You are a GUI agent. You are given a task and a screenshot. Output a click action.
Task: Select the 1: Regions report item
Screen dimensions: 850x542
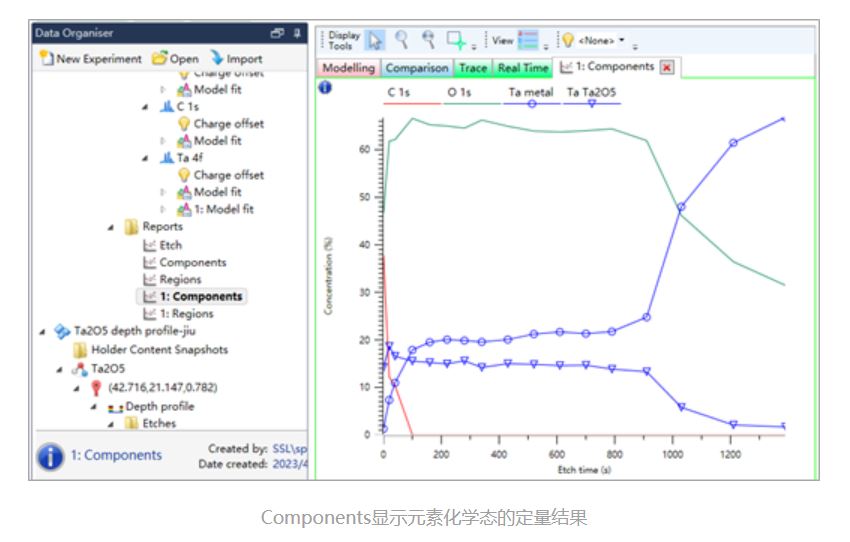pos(185,314)
